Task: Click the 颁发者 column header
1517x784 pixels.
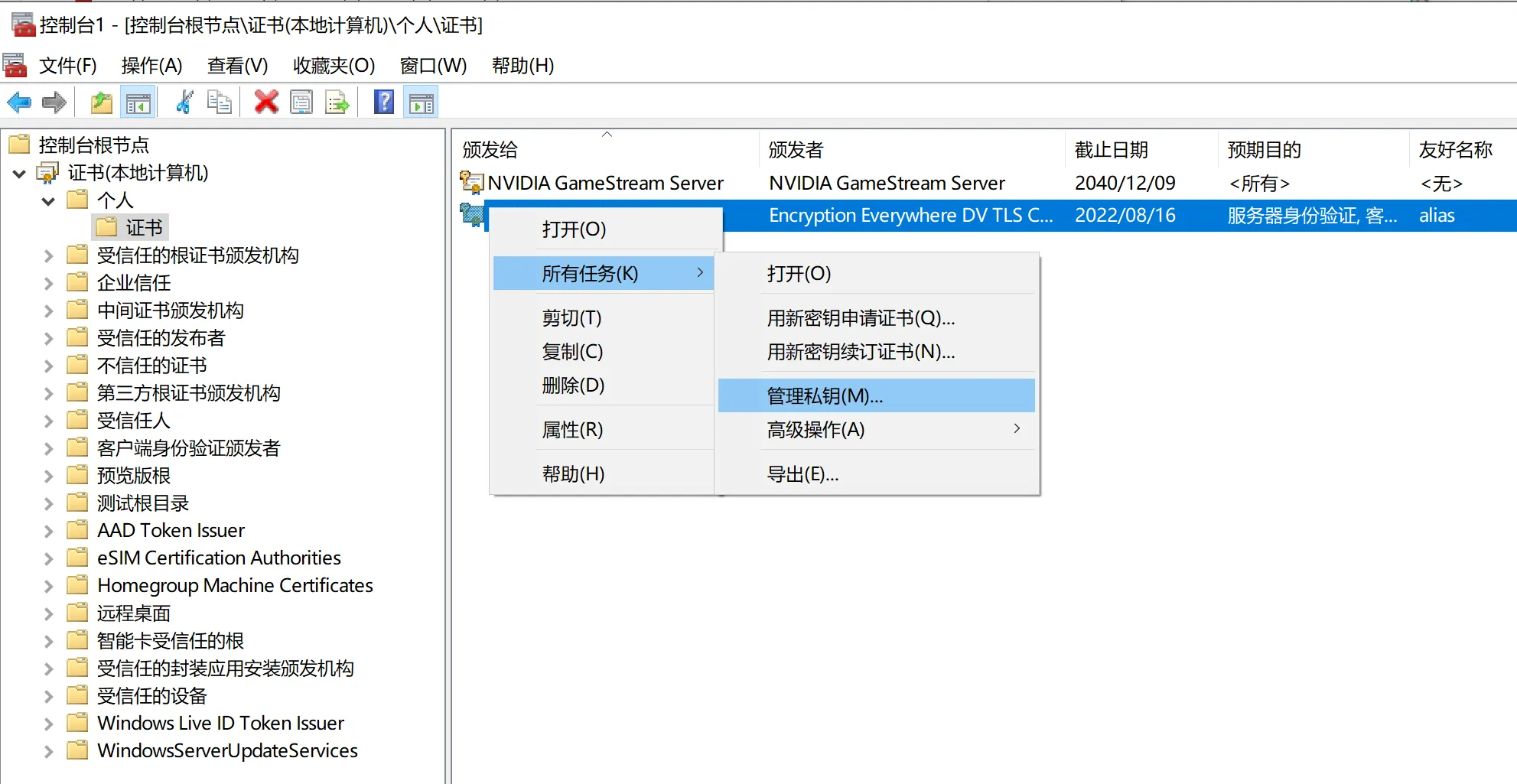Action: click(912, 149)
